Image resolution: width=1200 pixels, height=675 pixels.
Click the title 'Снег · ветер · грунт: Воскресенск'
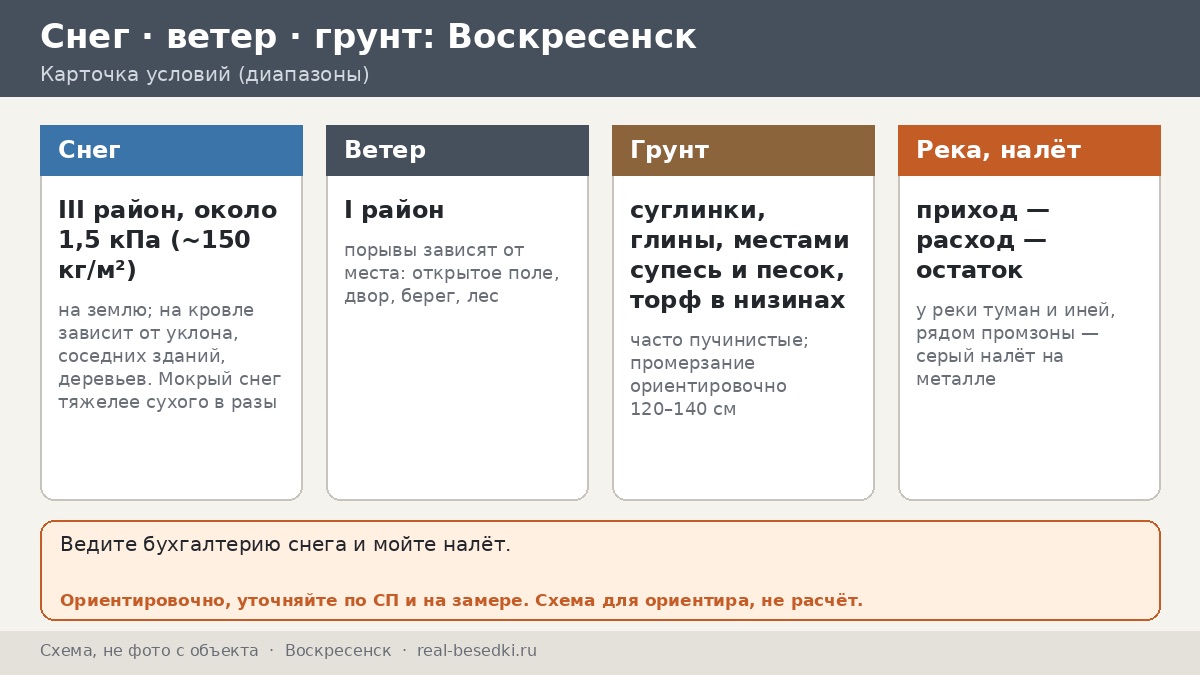(368, 37)
